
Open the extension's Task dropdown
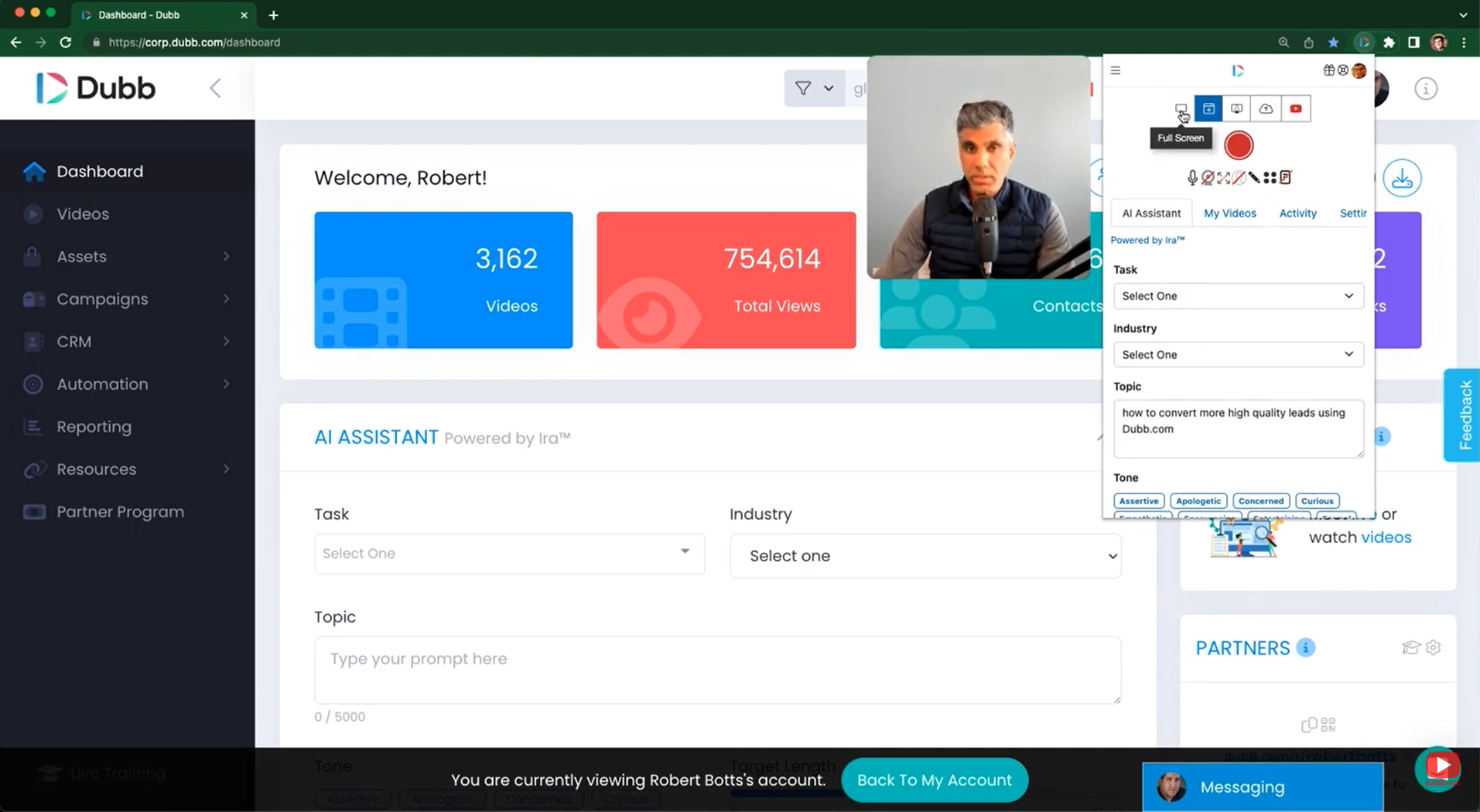tap(1238, 296)
